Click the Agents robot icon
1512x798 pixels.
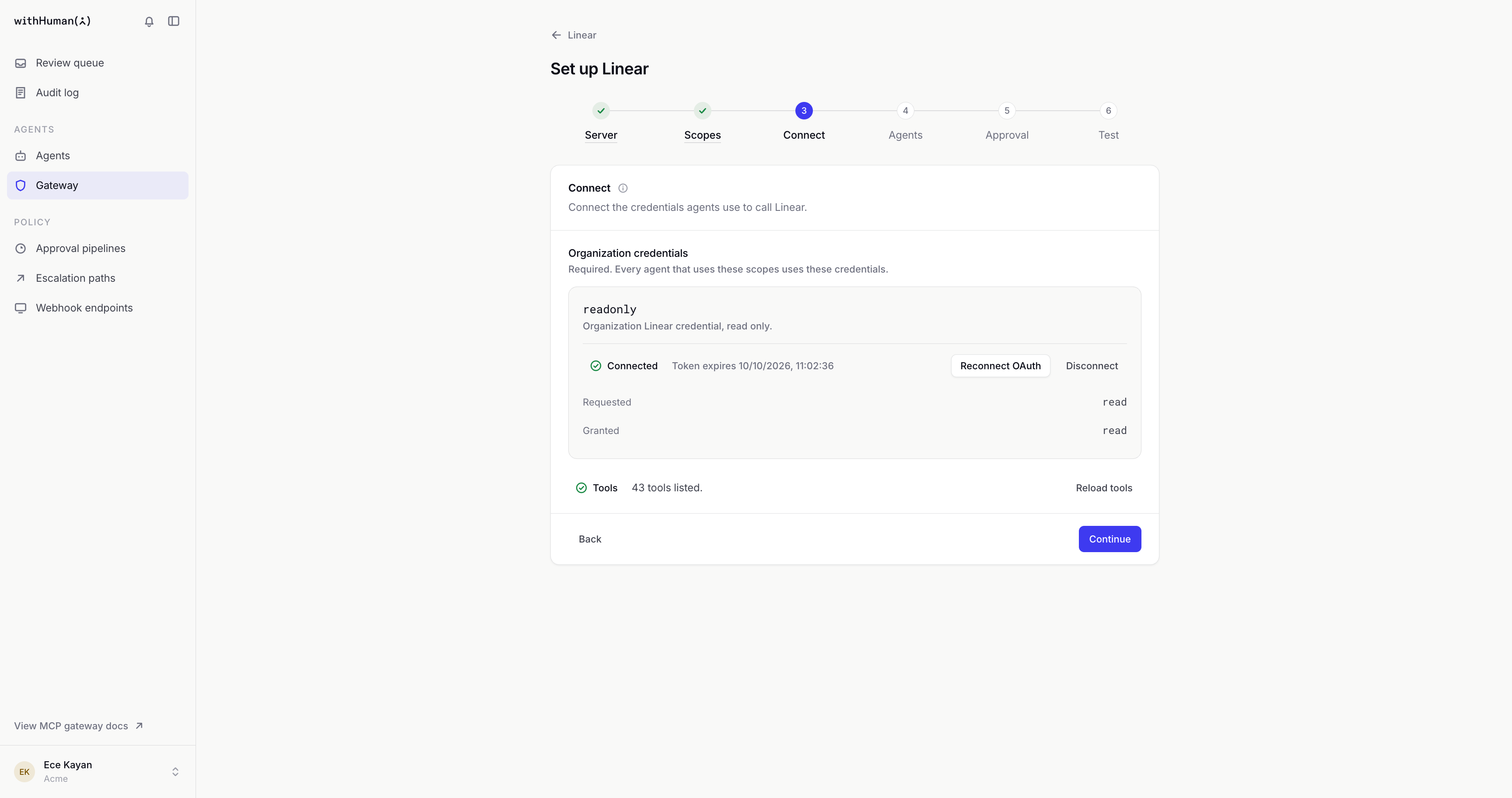[x=21, y=156]
